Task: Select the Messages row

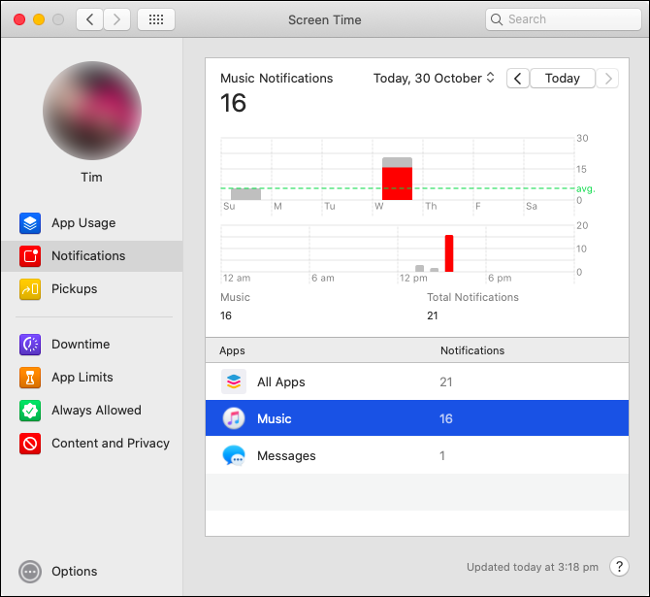Action: tap(417, 456)
